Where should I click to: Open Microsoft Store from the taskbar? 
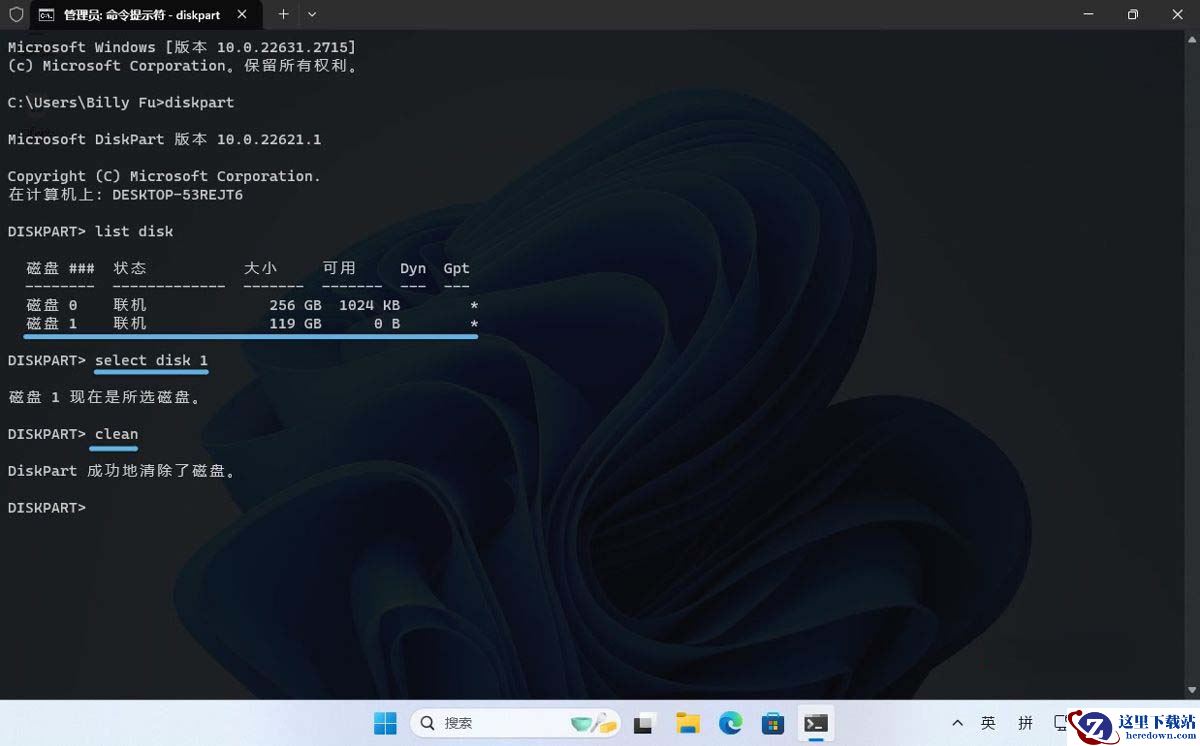click(772, 723)
